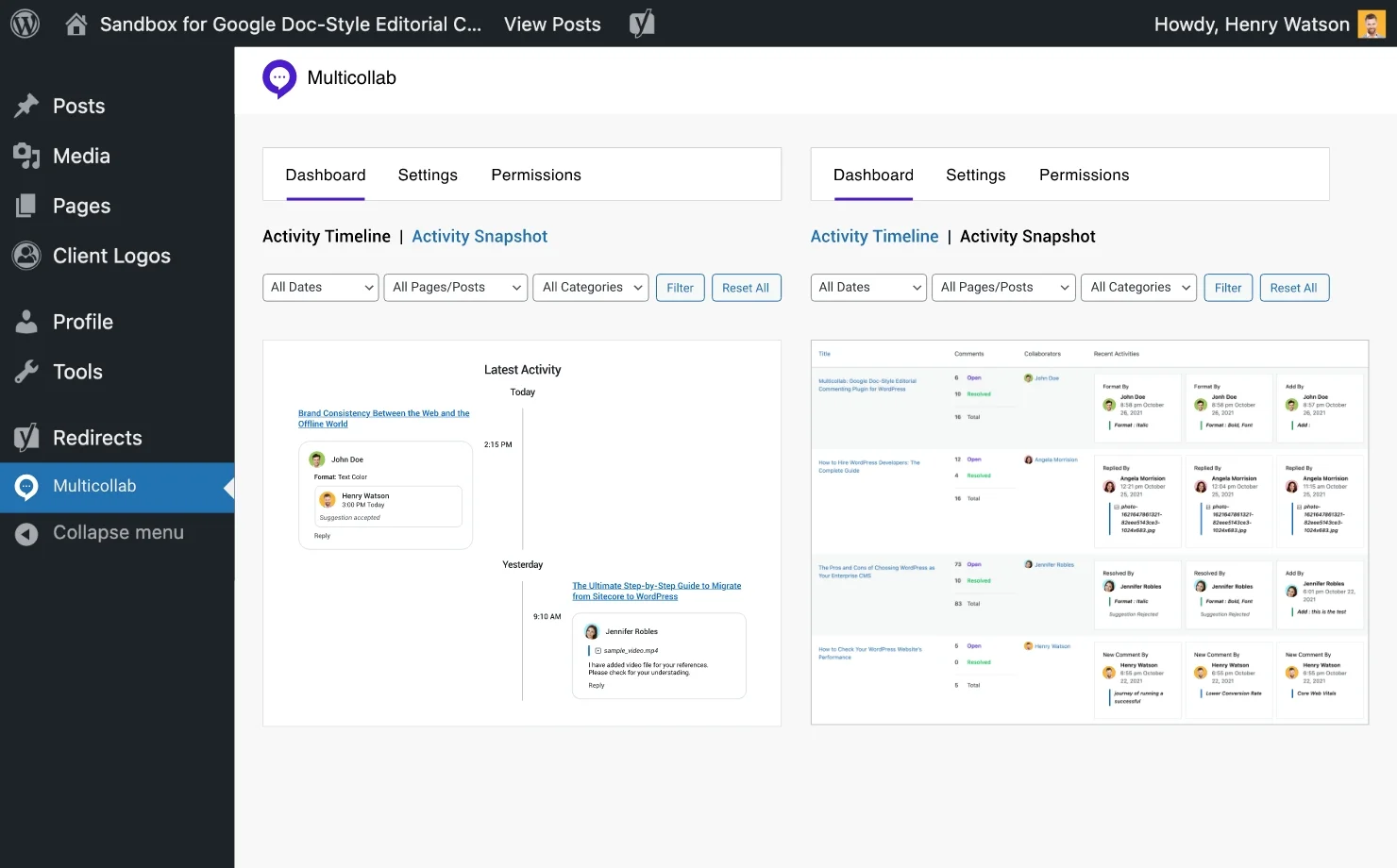Click the Angela Morrision collaborator avatar in the snapshot
The image size is (1397, 868).
coord(1028,459)
